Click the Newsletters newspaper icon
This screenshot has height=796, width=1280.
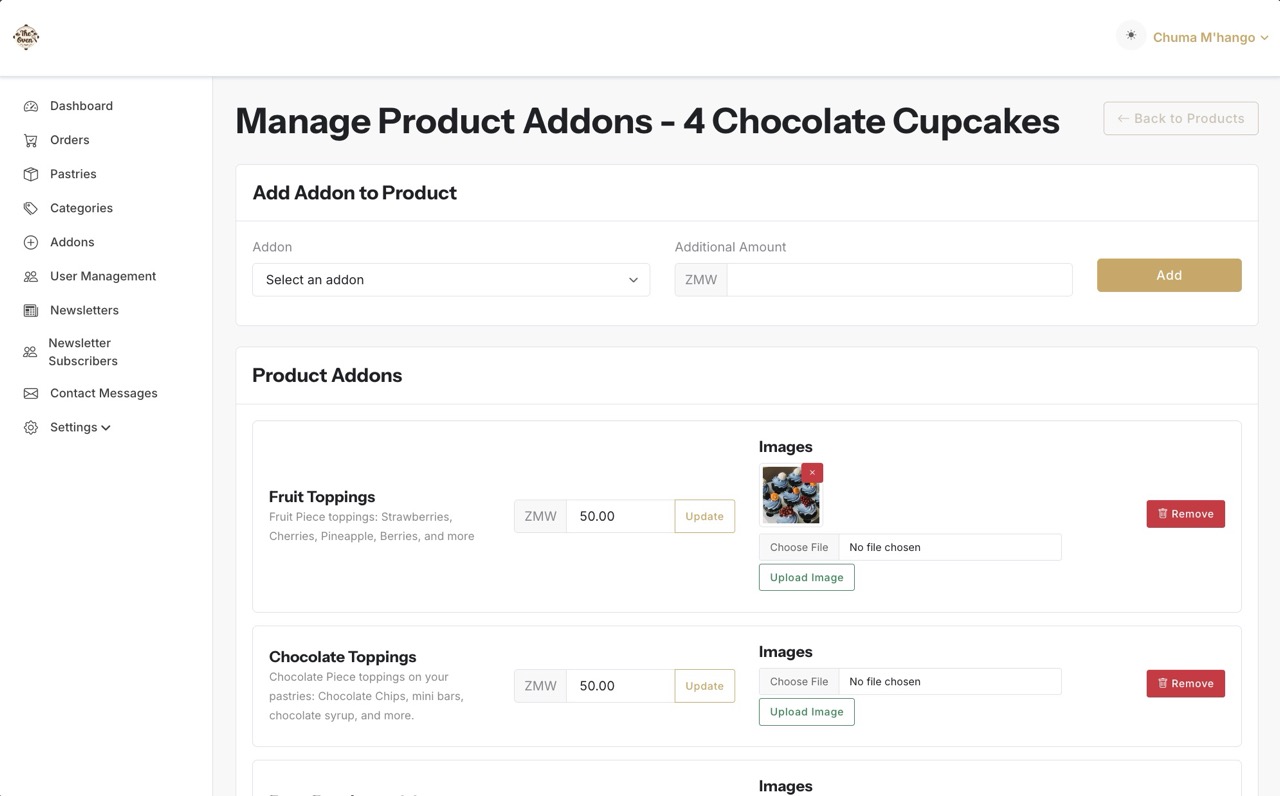click(31, 310)
